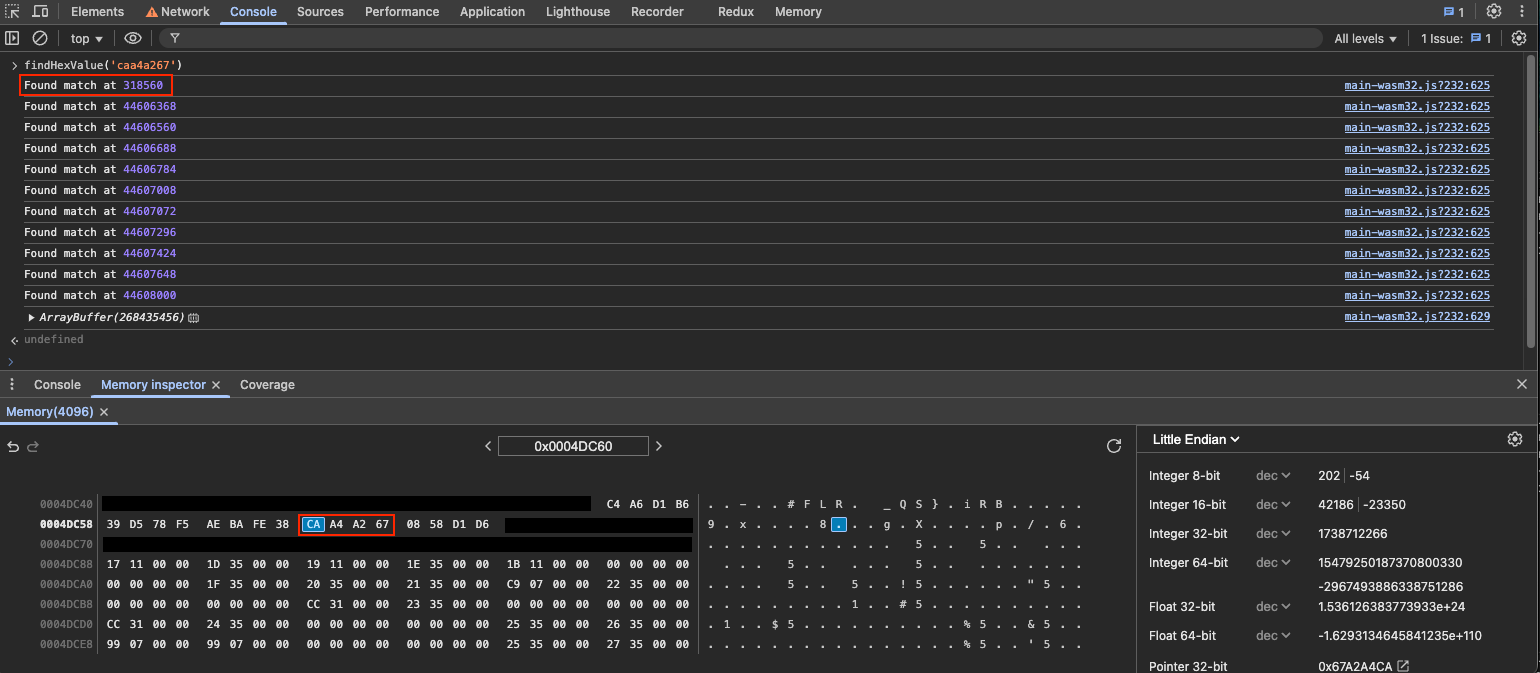Open value type settings gear
The height and width of the screenshot is (673, 1540).
[1515, 439]
